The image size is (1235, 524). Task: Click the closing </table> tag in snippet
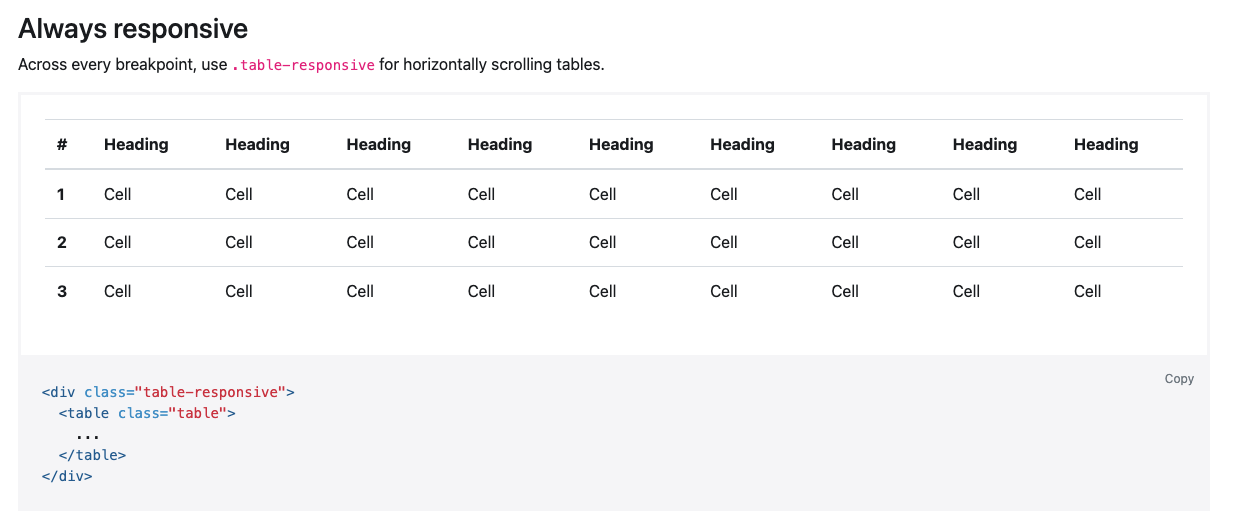[x=92, y=455]
